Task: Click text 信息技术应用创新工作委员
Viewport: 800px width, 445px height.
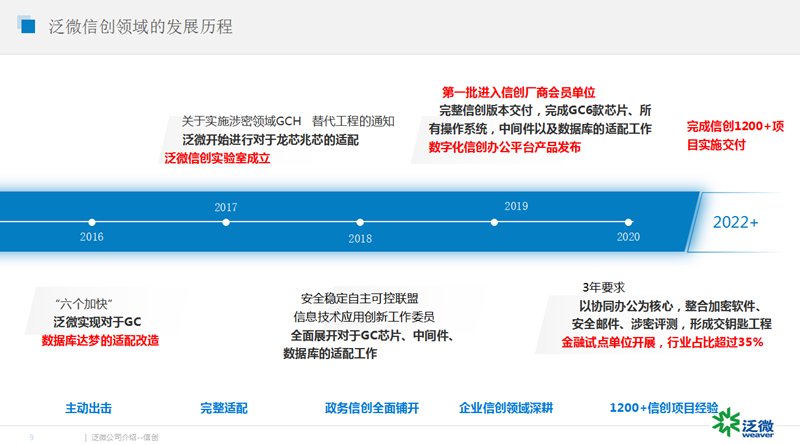Action: tap(364, 317)
